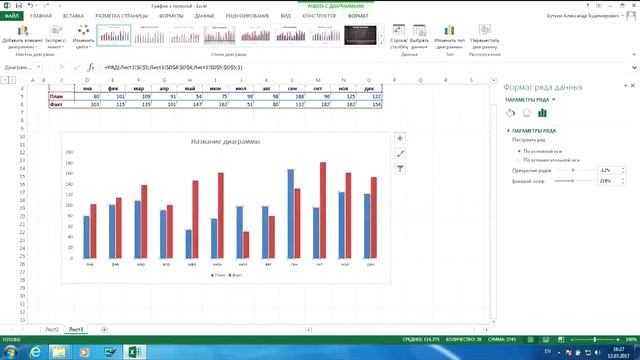640x360 pixels.
Task: Select the dark background chart style thumbnail
Action: pos(360,35)
